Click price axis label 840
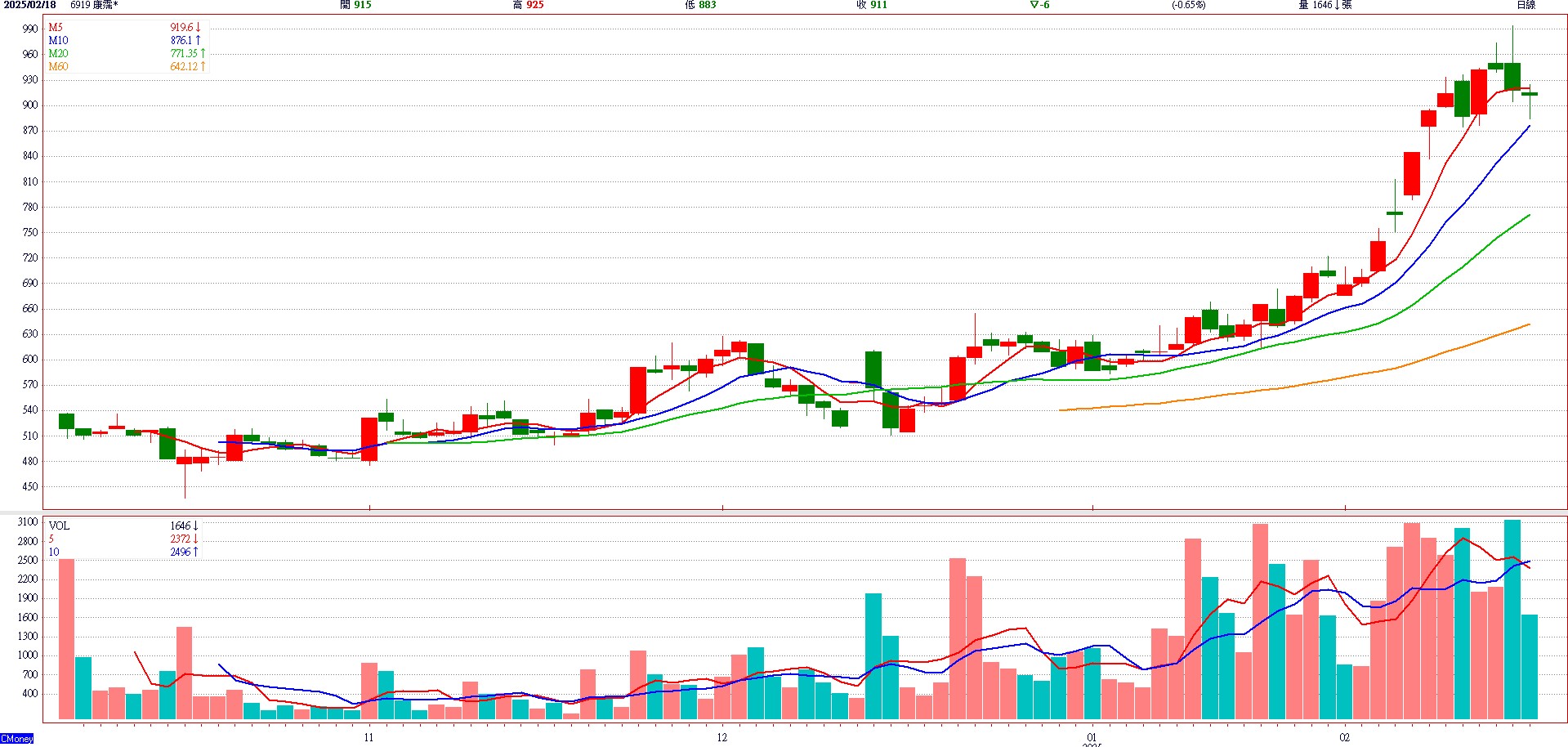 [30, 156]
